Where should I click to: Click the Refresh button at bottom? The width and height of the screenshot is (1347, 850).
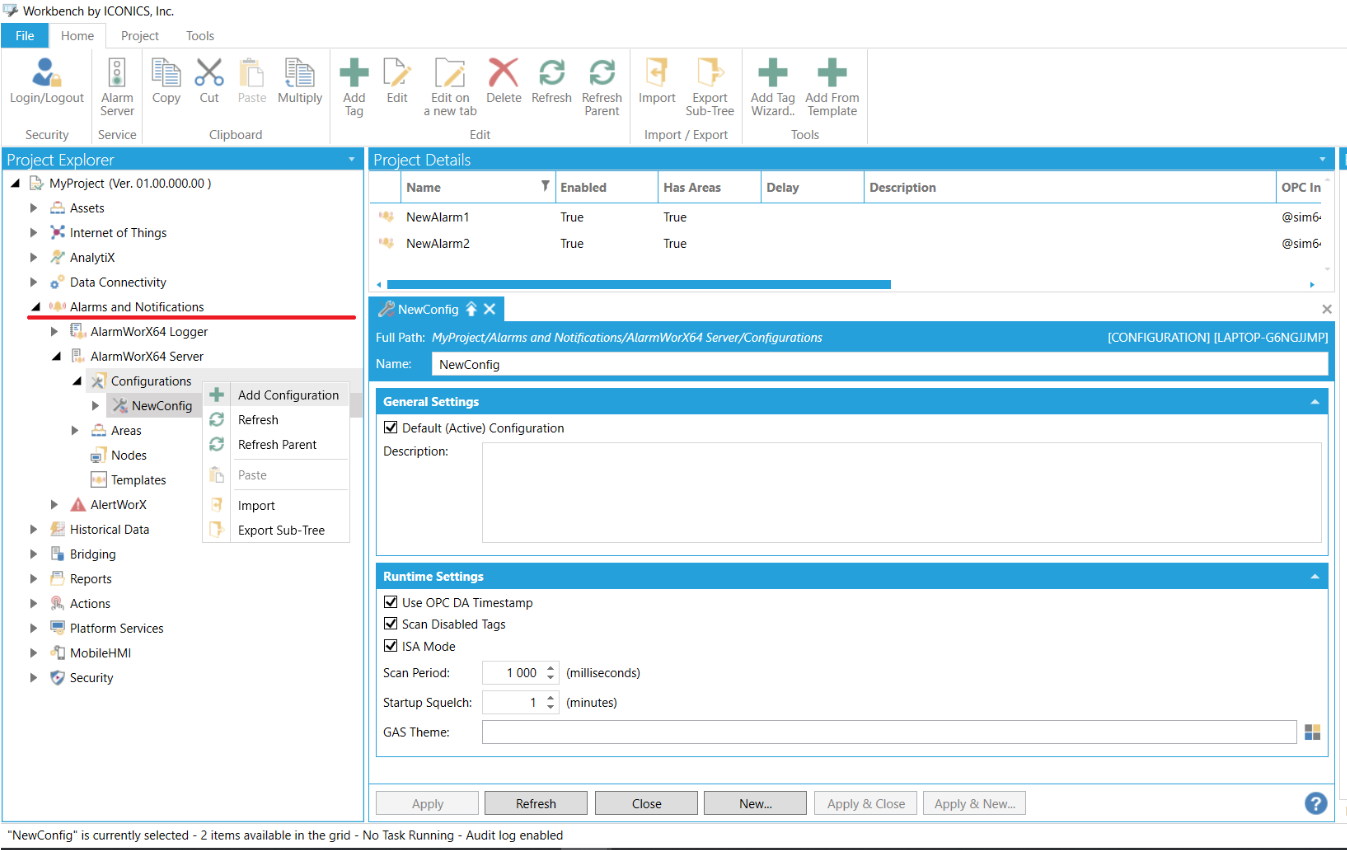[536, 803]
